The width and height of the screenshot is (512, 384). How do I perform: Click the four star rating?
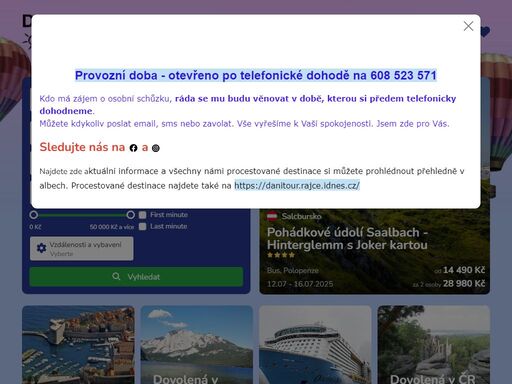[281, 255]
